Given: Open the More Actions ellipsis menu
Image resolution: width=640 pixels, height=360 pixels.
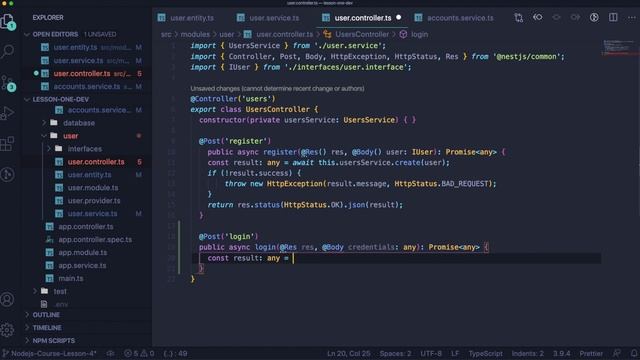Looking at the screenshot, I should click(x=631, y=18).
